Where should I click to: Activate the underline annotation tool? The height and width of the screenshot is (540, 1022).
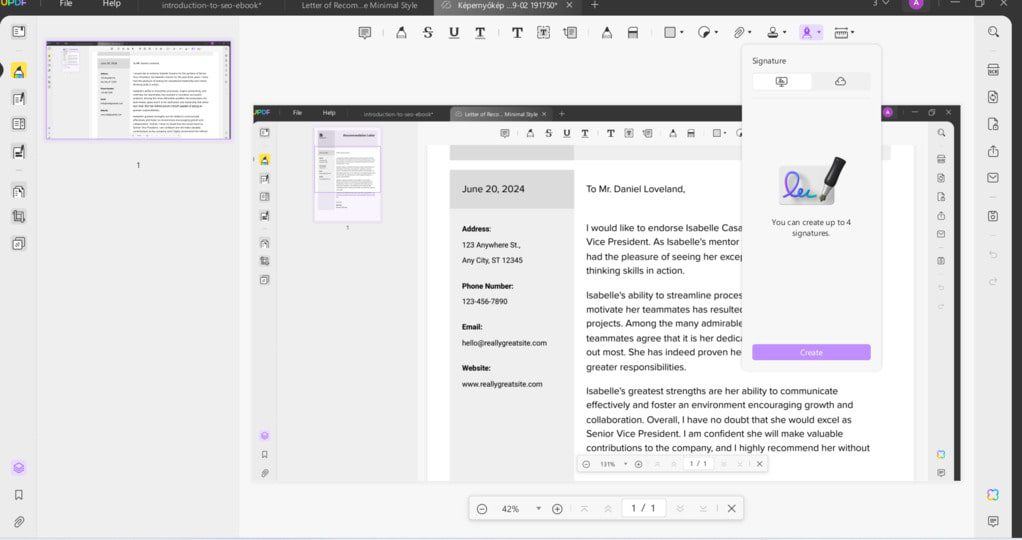454,32
